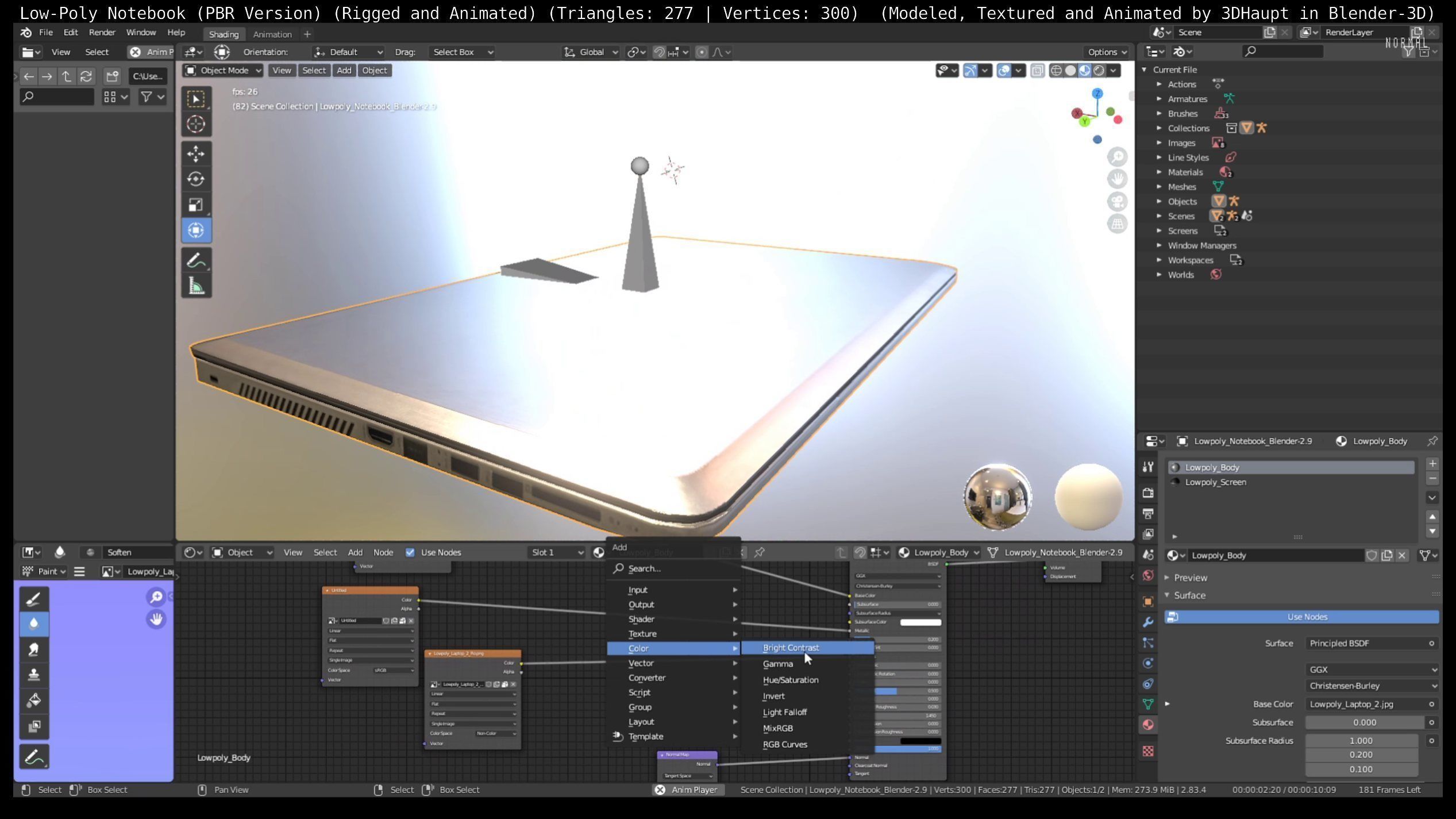Choose Hue/Saturation from Color submenu
The image size is (1456, 819).
790,680
